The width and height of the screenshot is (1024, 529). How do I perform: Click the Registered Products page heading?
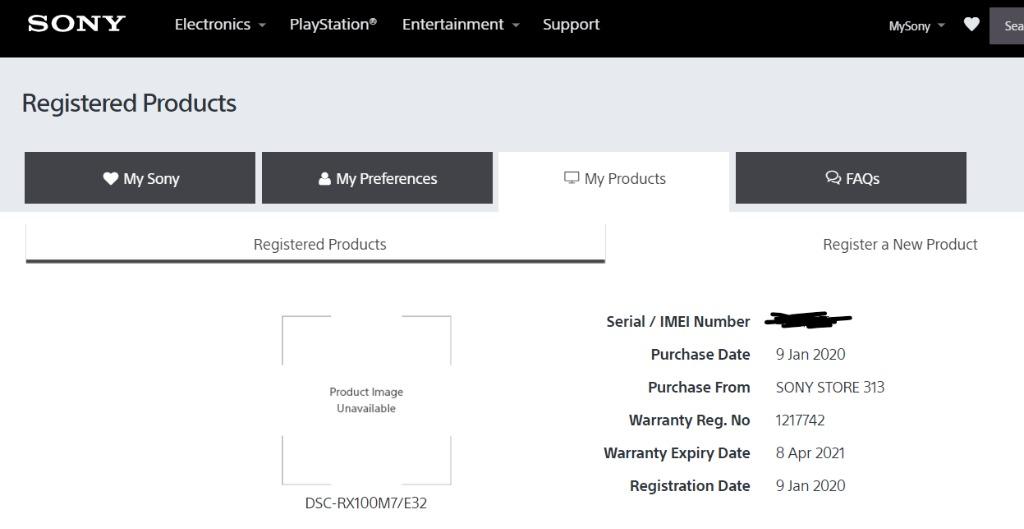pyautogui.click(x=129, y=103)
